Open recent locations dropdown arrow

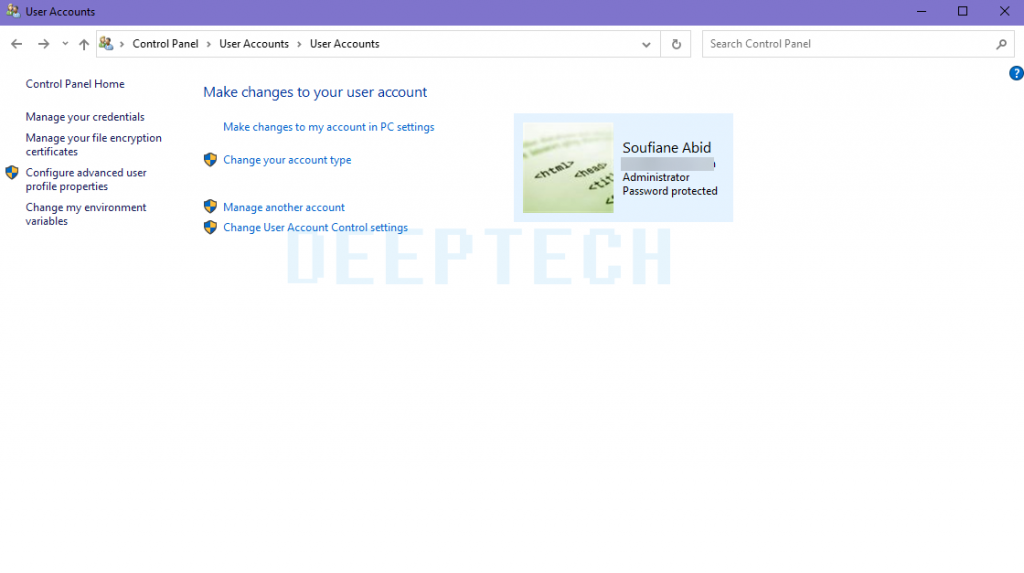[x=65, y=44]
